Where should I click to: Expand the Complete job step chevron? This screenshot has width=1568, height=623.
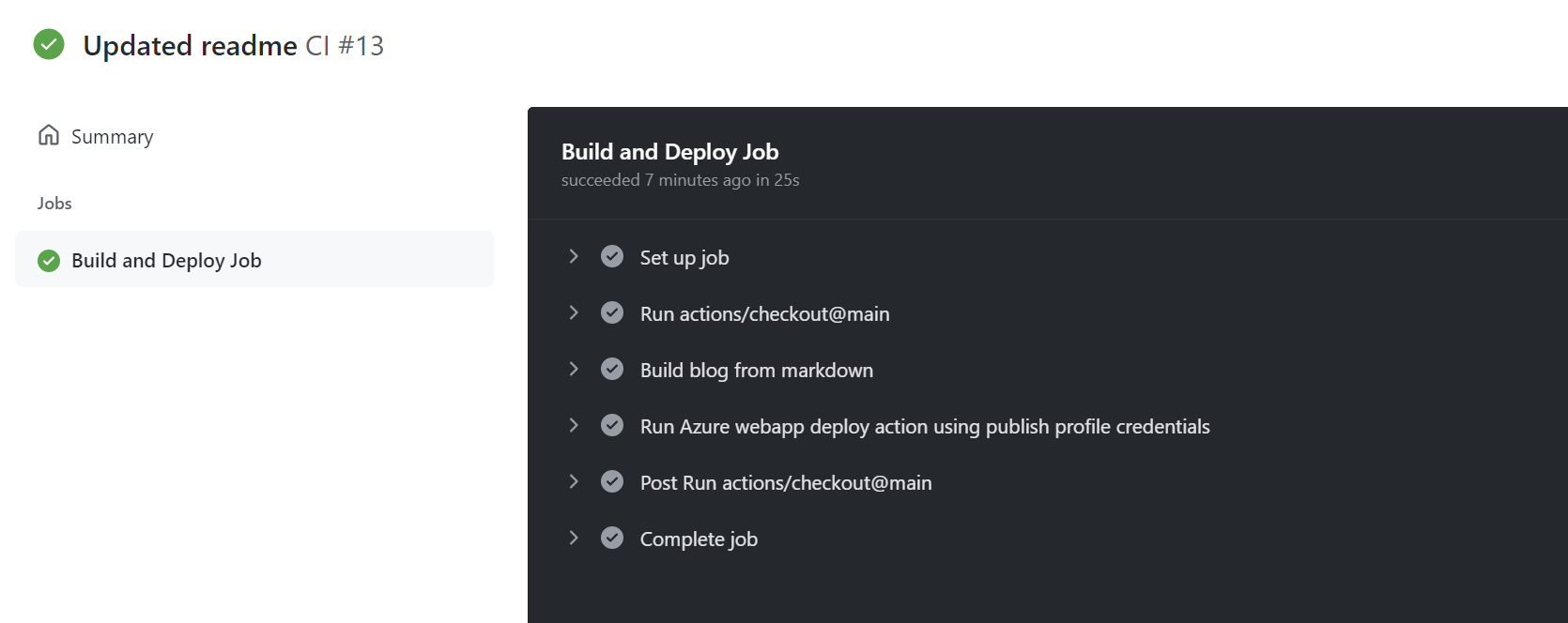click(x=574, y=538)
